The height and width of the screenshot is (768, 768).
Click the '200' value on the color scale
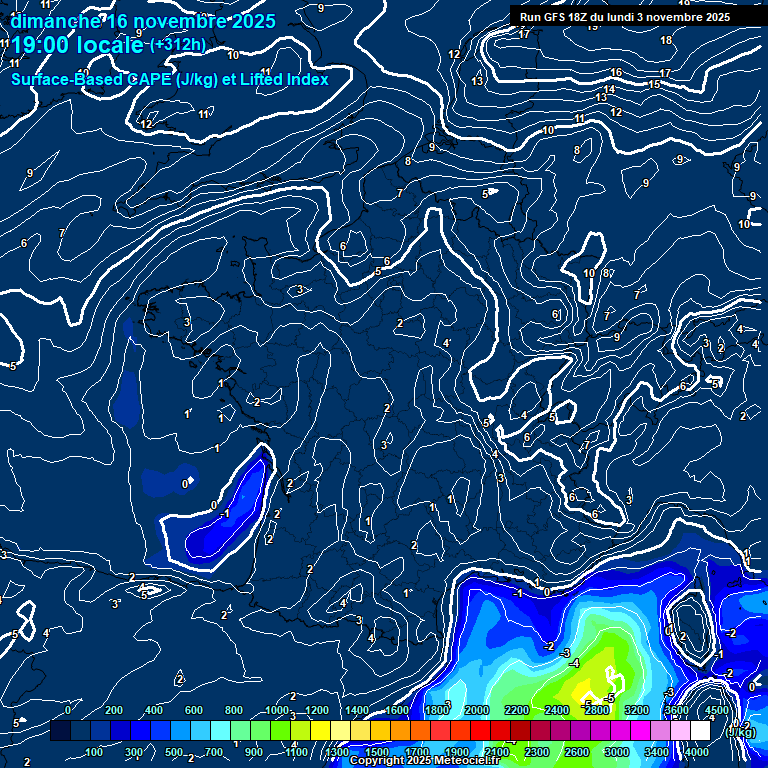[x=114, y=710]
